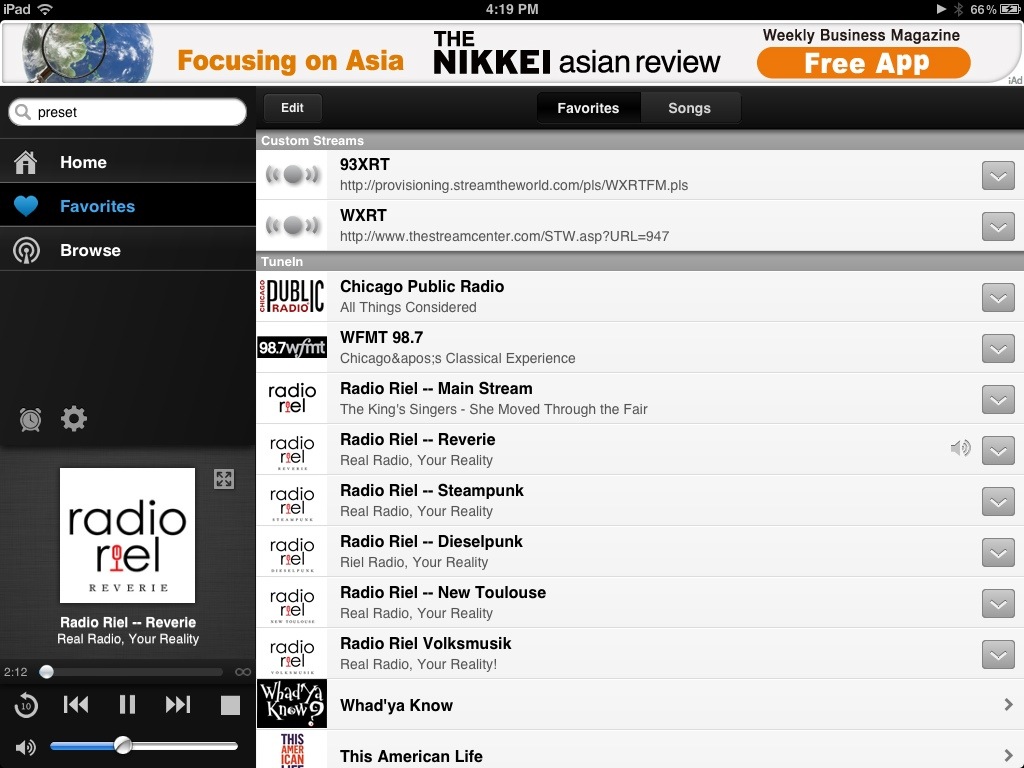This screenshot has height=768, width=1024.
Task: Open options dropdown for Chicago Public Radio
Action: click(x=997, y=297)
